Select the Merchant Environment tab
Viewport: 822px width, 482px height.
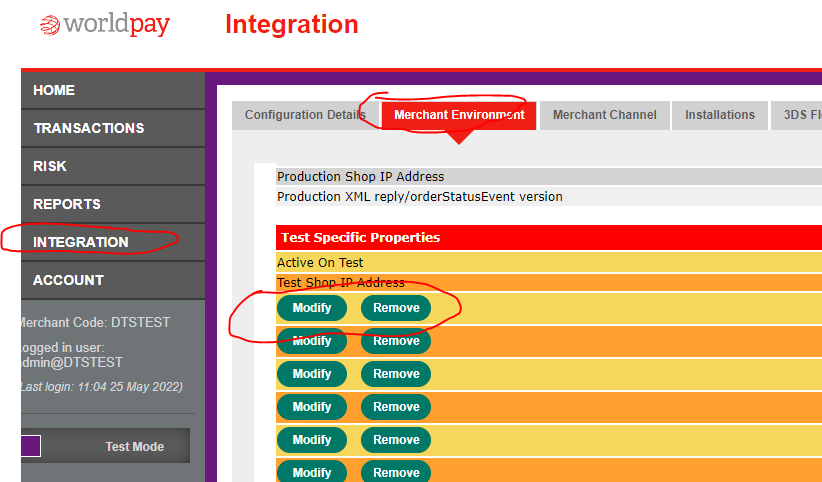click(x=459, y=115)
